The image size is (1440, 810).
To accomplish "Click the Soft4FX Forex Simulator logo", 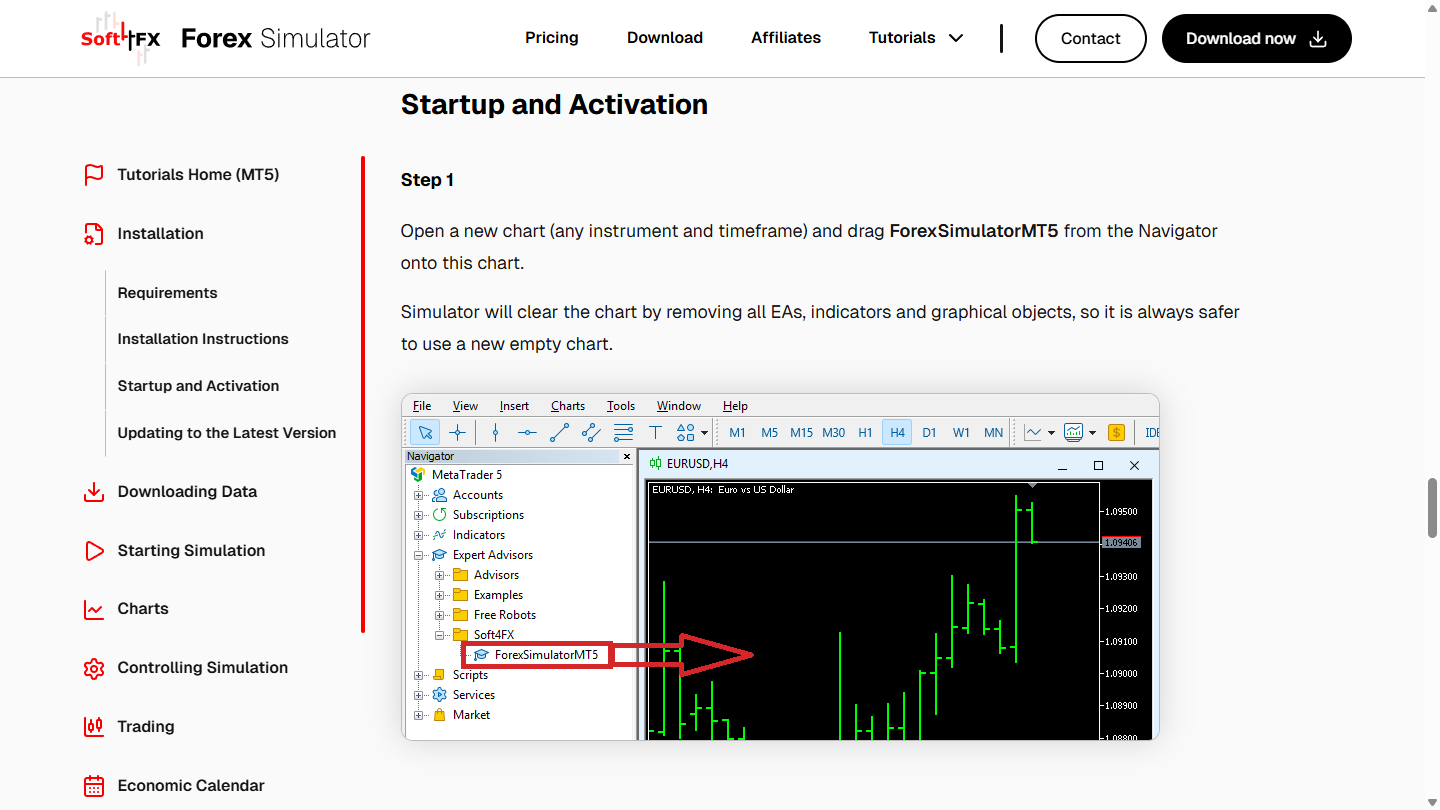I will point(225,39).
